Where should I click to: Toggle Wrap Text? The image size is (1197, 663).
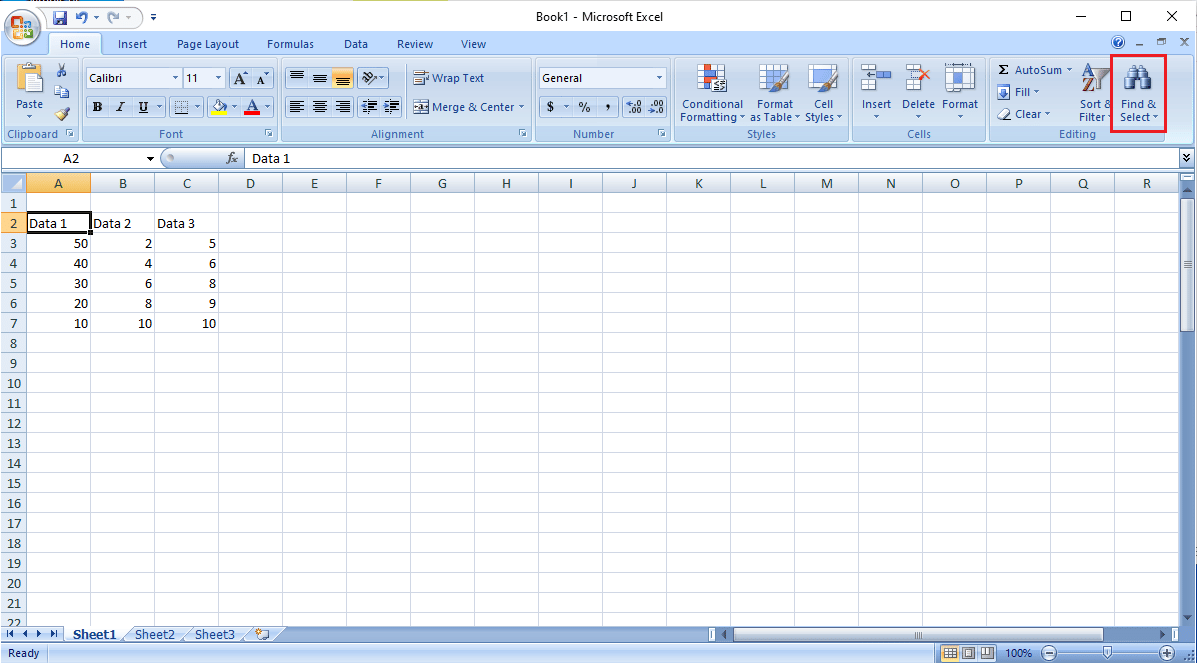pyautogui.click(x=449, y=78)
